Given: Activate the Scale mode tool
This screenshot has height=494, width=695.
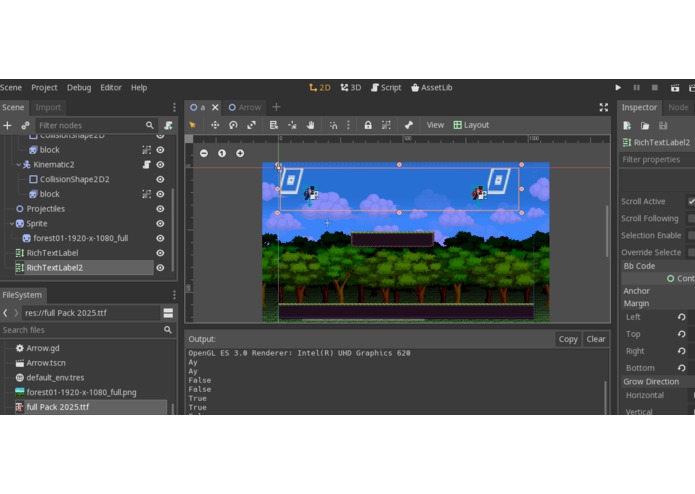Looking at the screenshot, I should [x=251, y=125].
